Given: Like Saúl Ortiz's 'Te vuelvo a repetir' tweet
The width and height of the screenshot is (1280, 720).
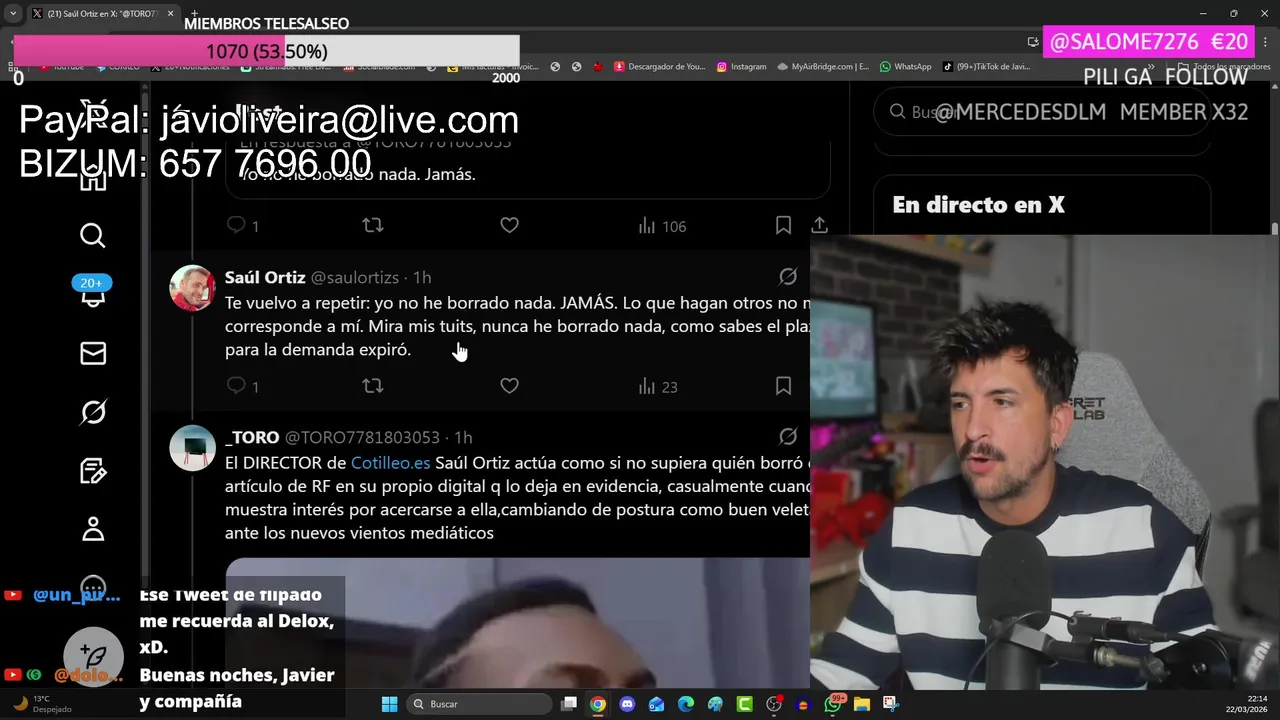Looking at the screenshot, I should tap(509, 386).
